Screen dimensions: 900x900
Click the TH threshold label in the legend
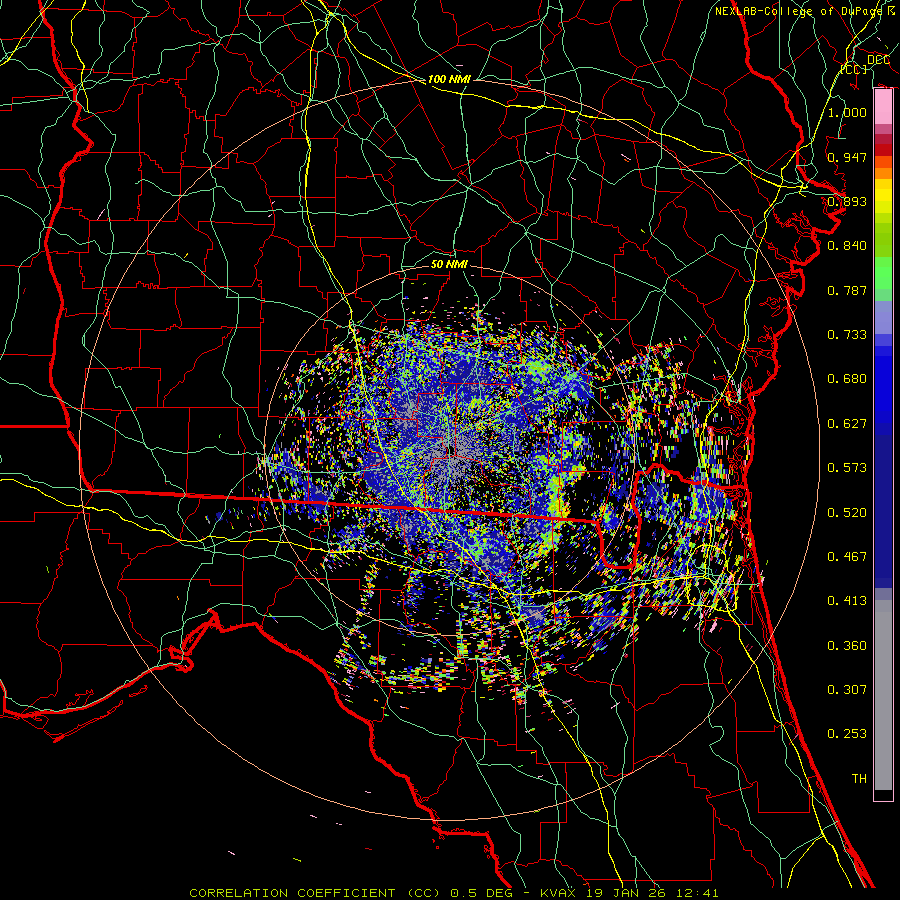859,779
